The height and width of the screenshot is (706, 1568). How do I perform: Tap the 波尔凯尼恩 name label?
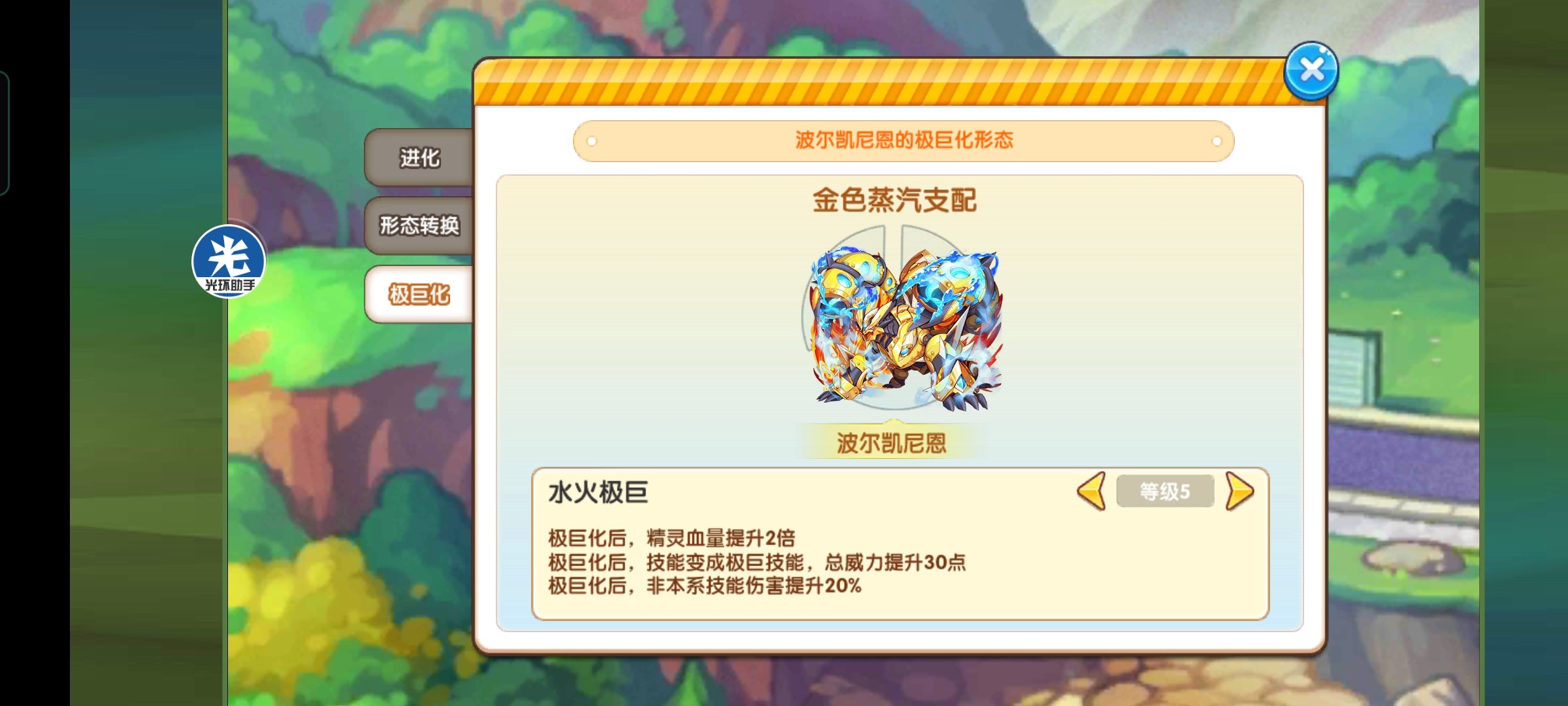(892, 443)
